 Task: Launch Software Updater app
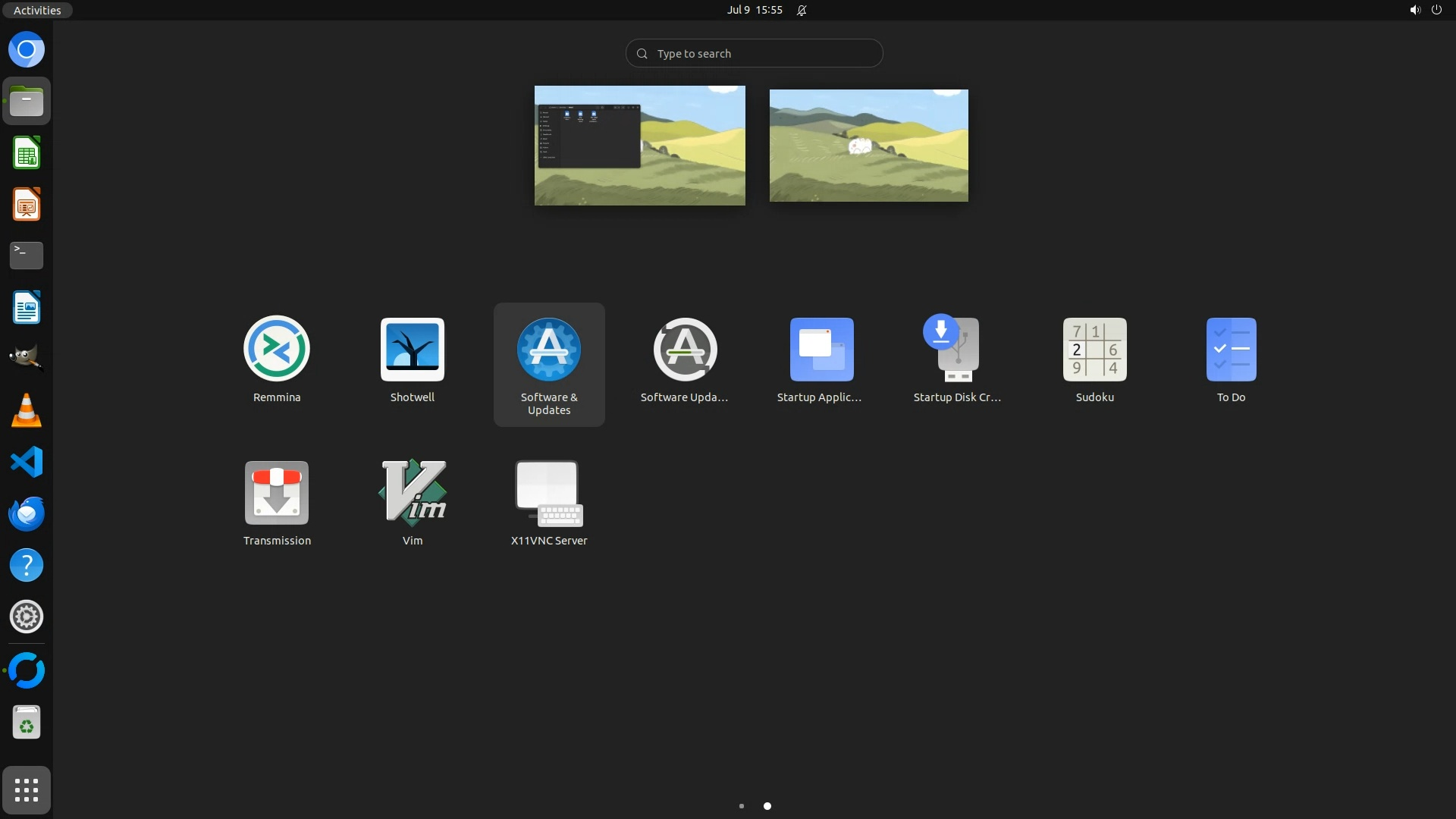tap(685, 350)
